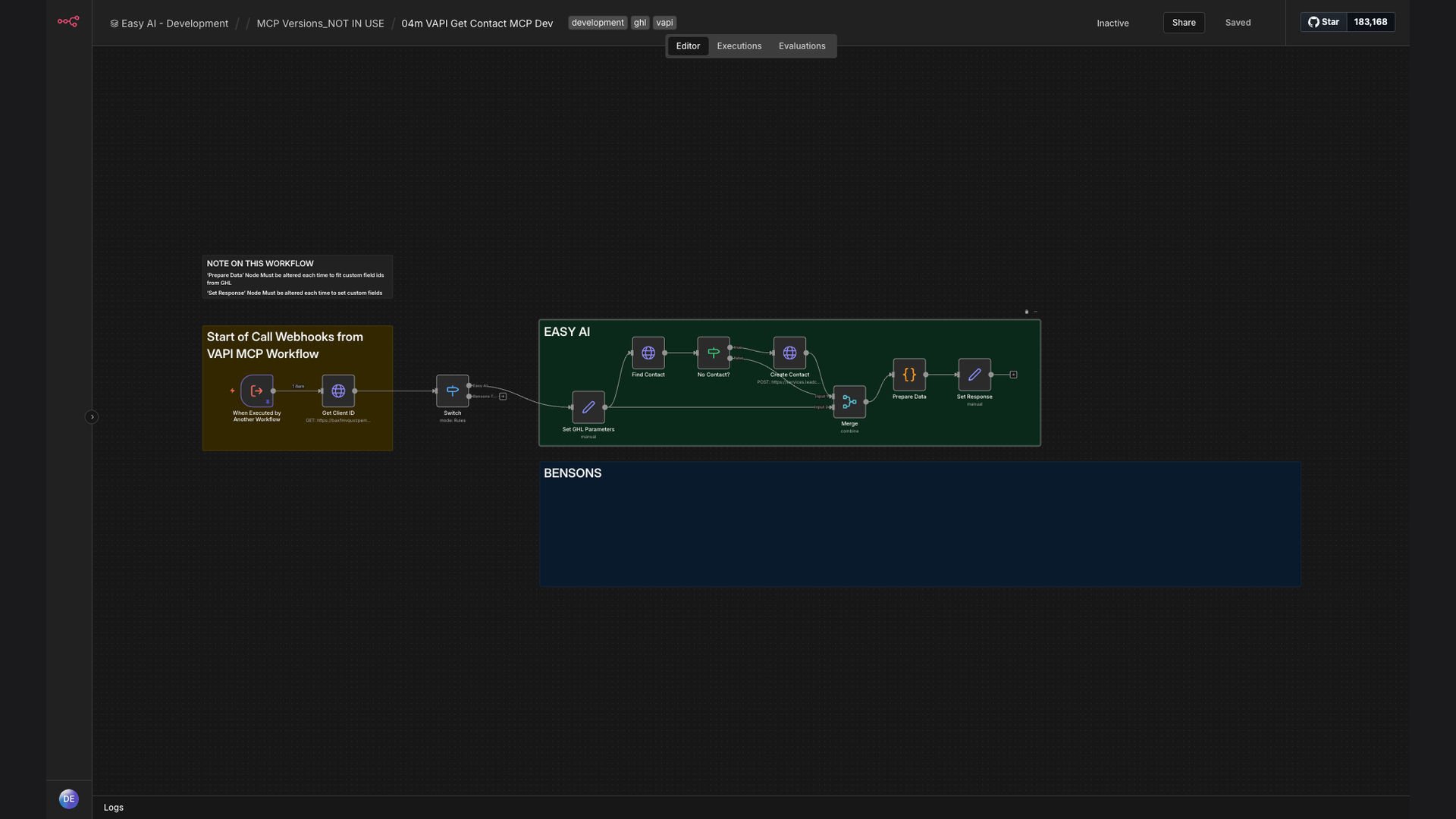Click the plus connector after Set Response
The image size is (1456, 819).
tap(1013, 375)
